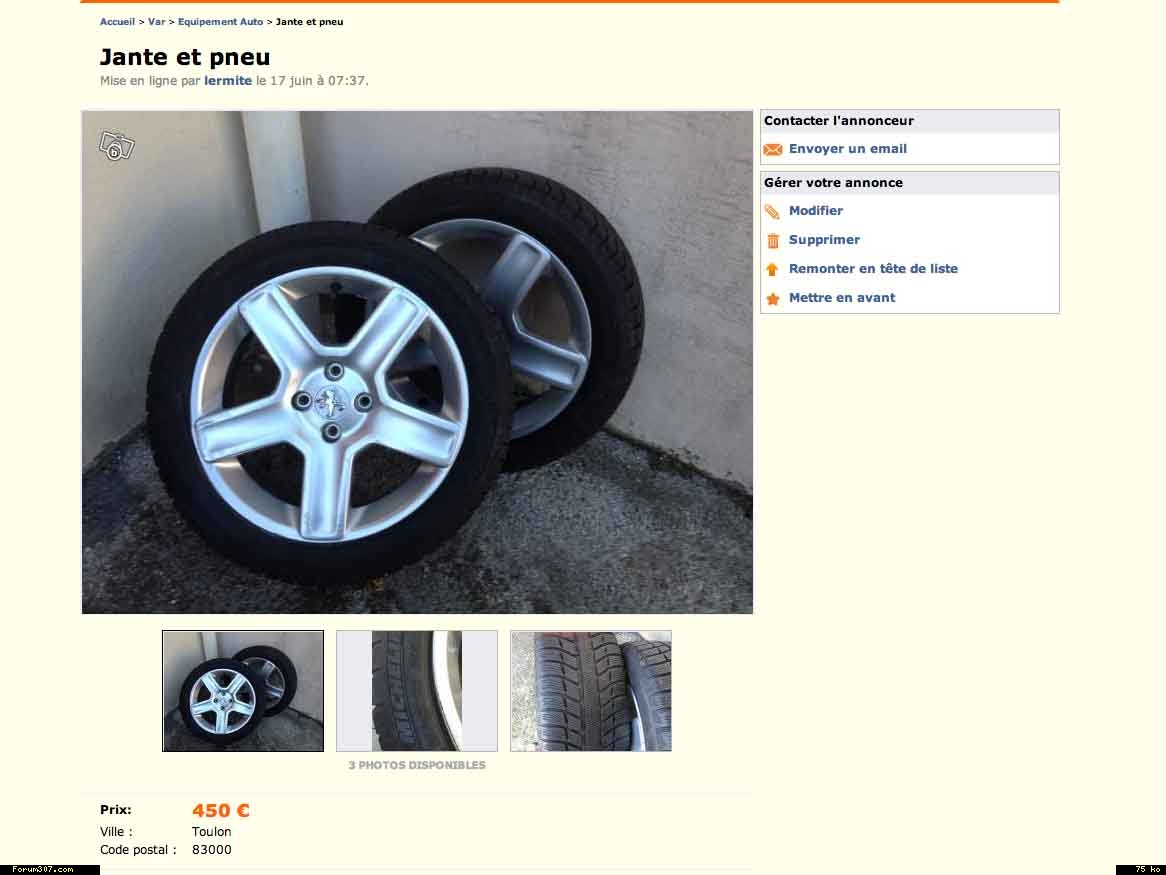The height and width of the screenshot is (875, 1166).
Task: Click Remonter en tête de liste
Action: coord(873,269)
